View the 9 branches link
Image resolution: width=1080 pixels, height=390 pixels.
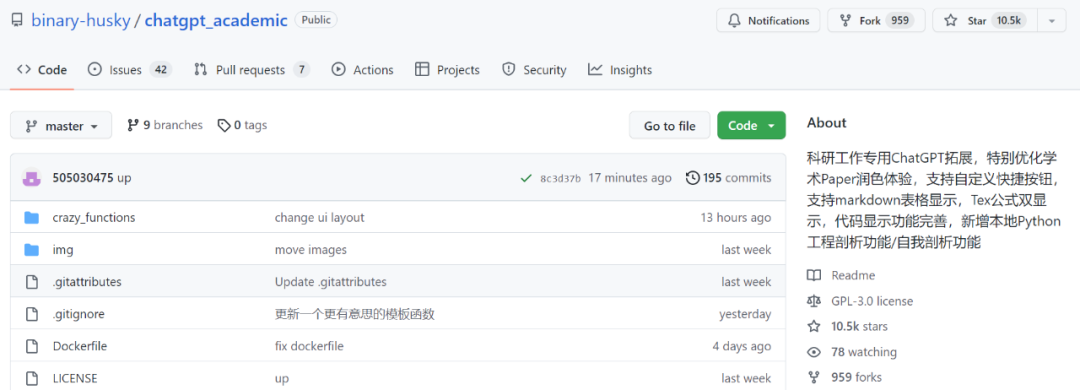(x=165, y=125)
